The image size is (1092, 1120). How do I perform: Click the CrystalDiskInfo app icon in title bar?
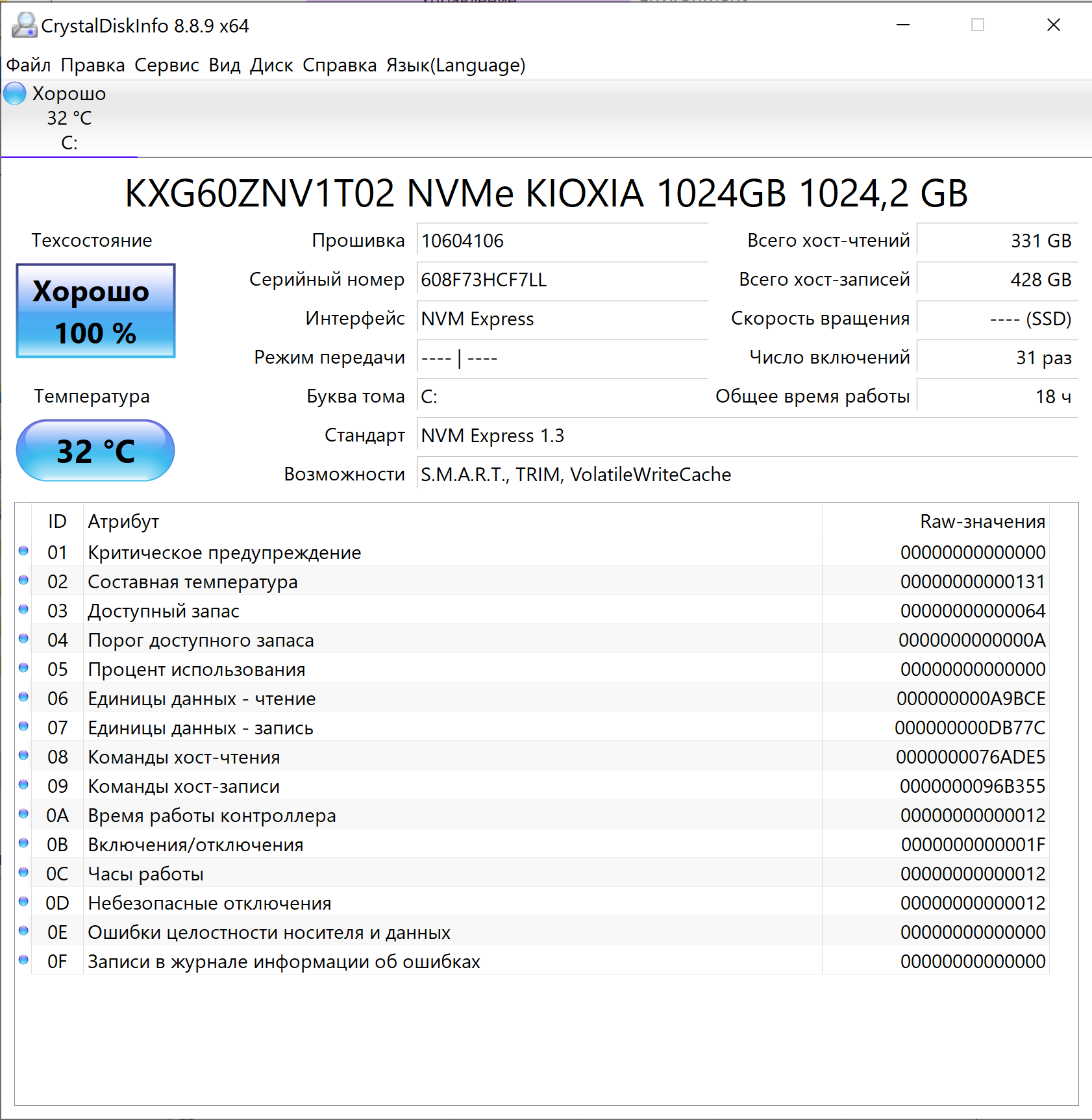(24, 25)
